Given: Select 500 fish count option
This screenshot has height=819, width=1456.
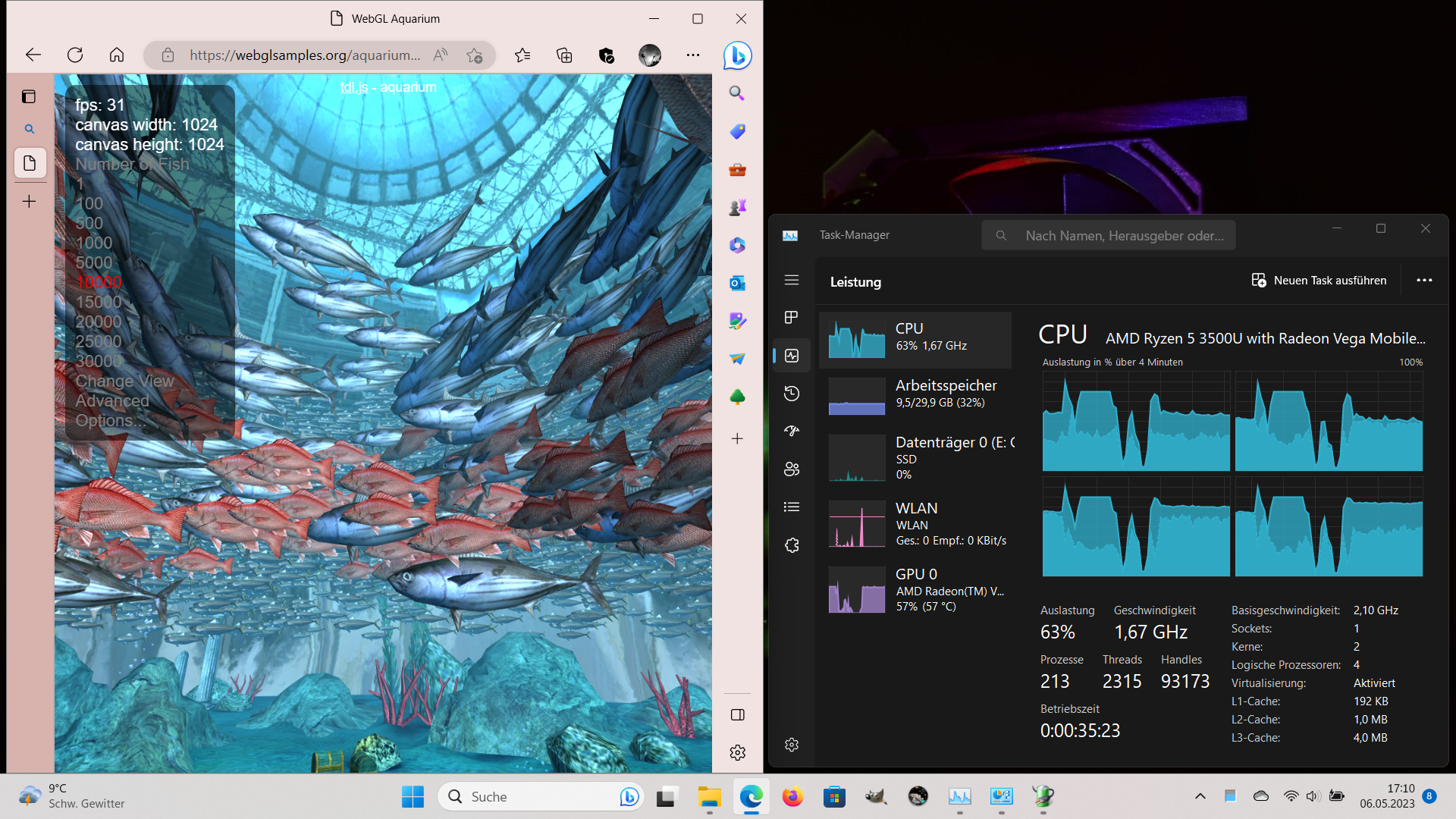Looking at the screenshot, I should point(89,223).
